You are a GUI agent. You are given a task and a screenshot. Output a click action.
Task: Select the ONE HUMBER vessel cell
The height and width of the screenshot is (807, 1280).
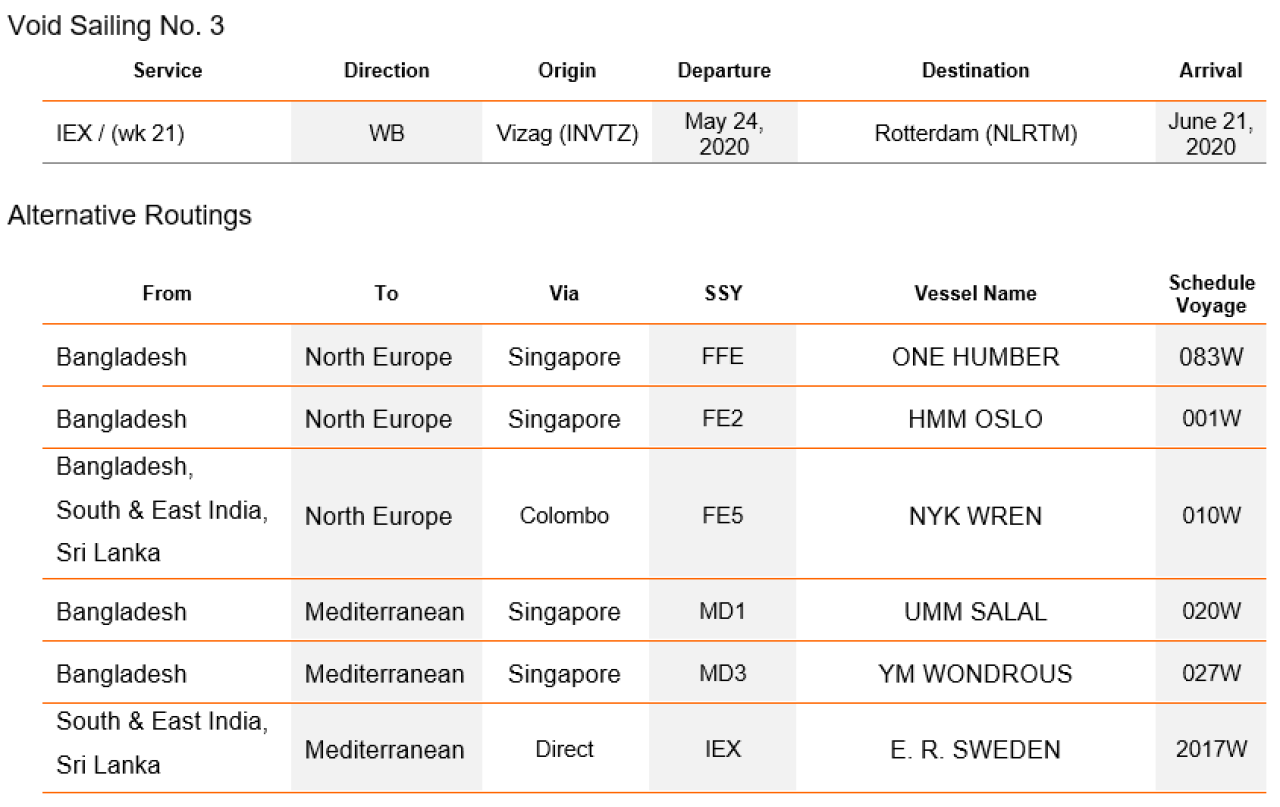click(975, 357)
